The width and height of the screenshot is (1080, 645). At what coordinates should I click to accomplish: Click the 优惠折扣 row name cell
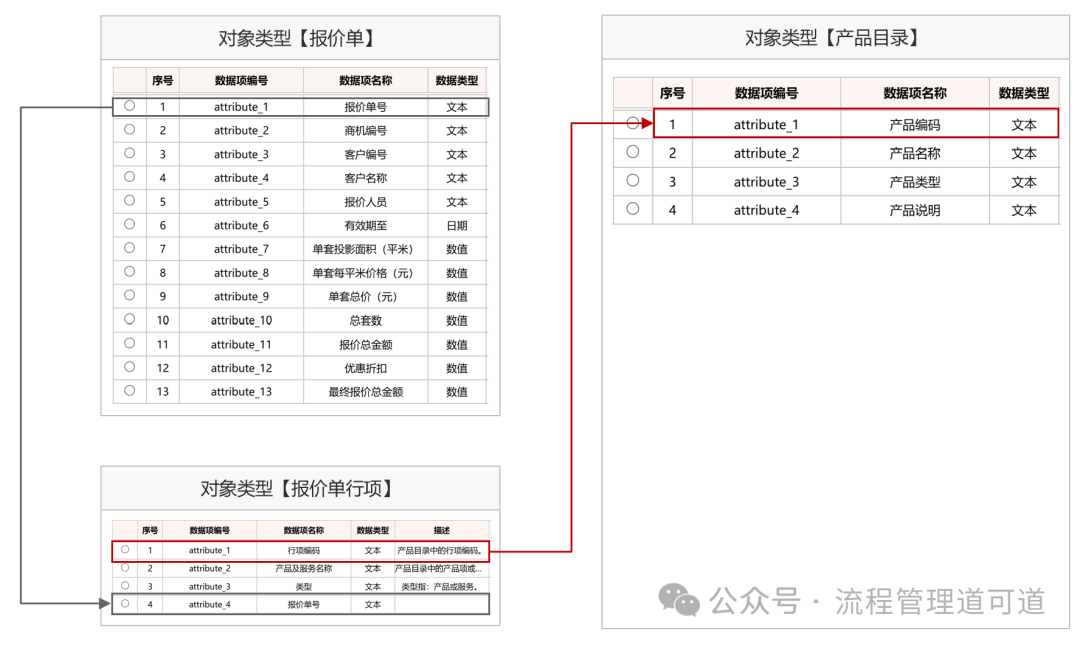365,368
